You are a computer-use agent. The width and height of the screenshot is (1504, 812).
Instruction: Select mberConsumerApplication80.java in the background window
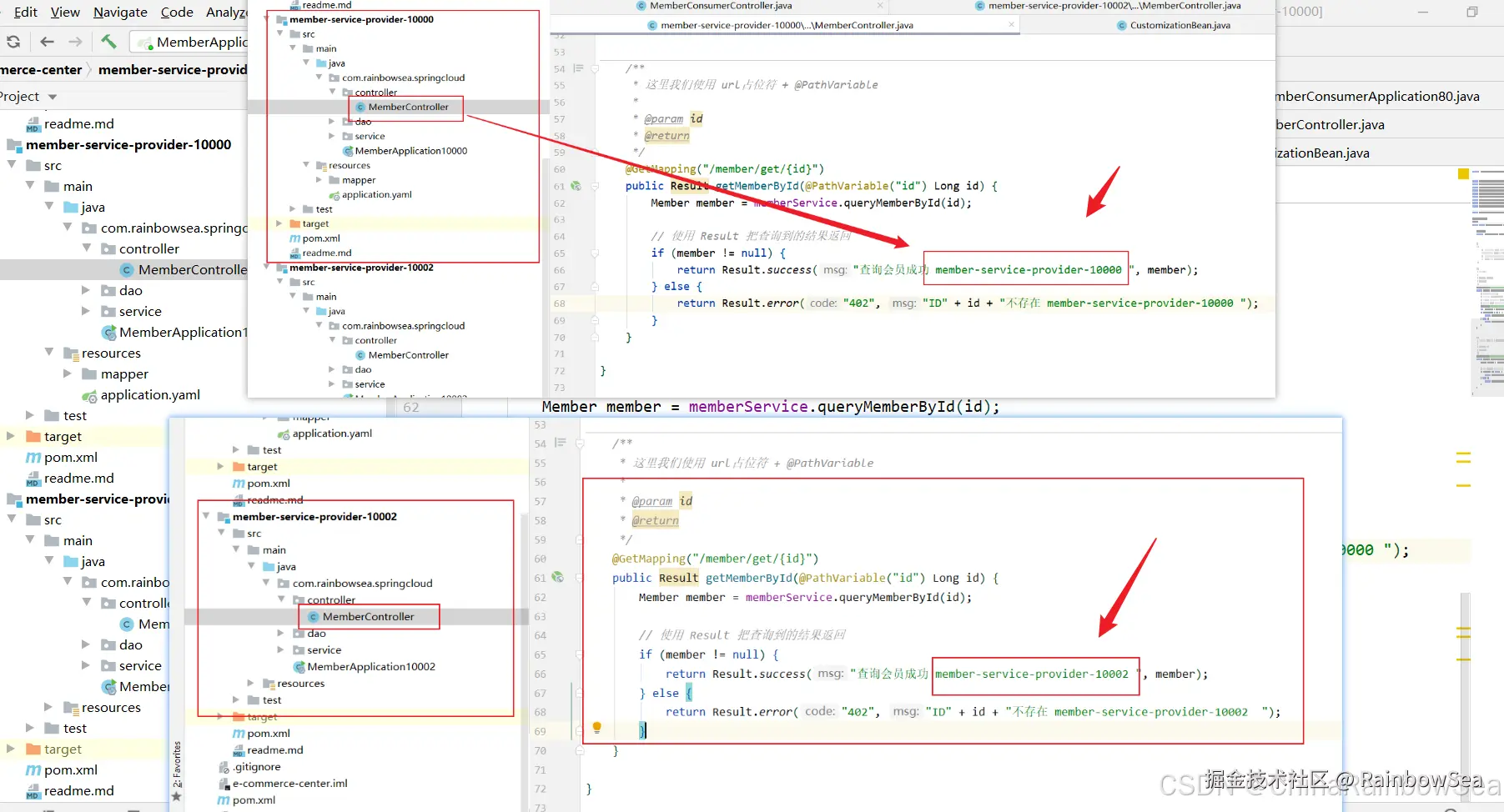click(x=1377, y=97)
